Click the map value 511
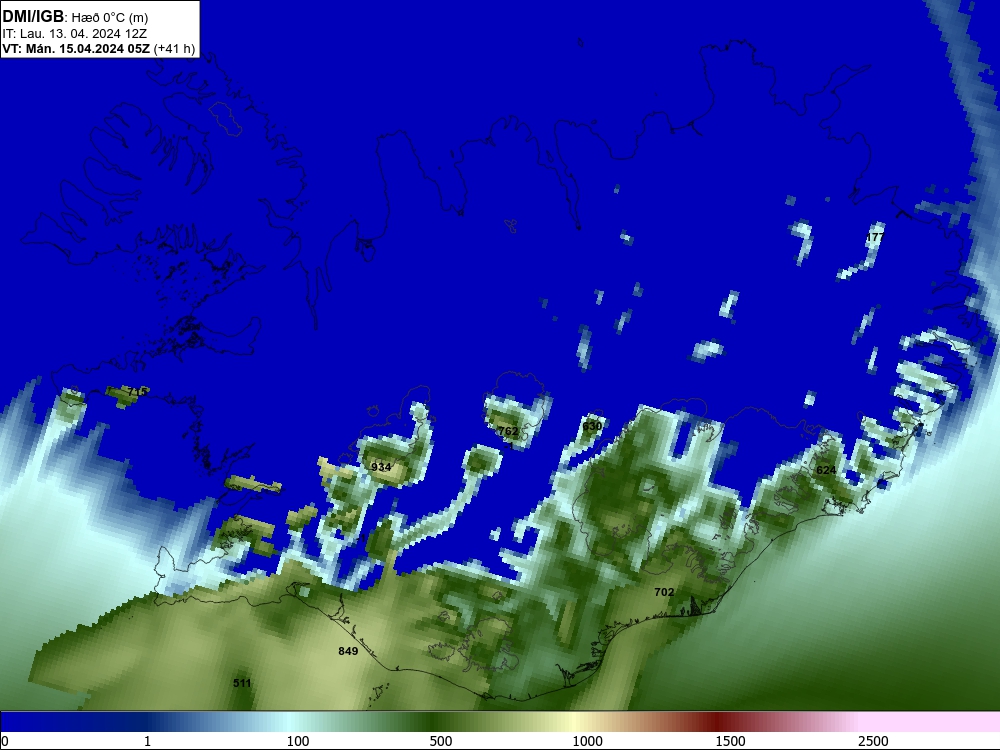 (x=242, y=683)
